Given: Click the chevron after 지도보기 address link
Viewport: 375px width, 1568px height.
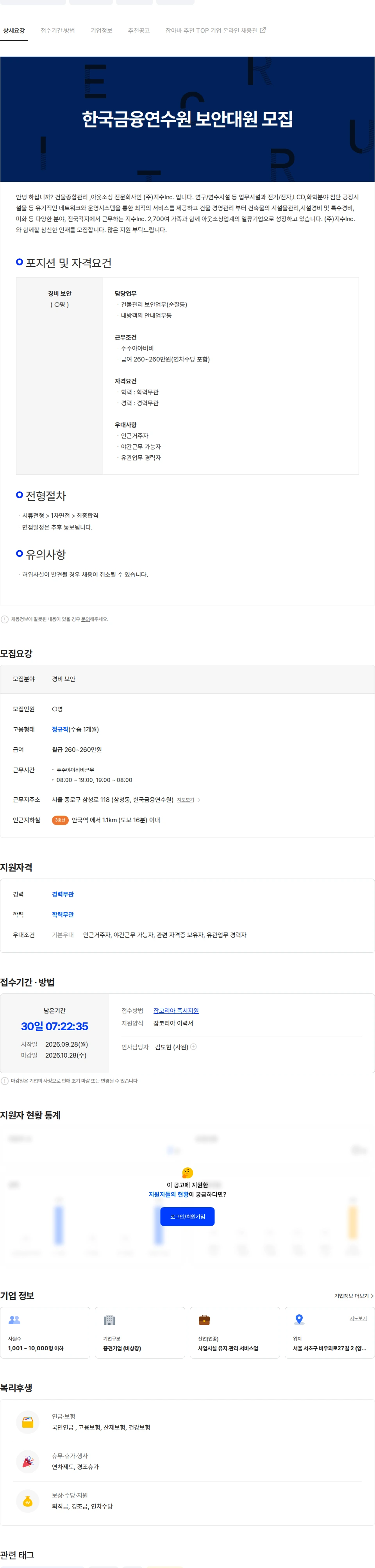Looking at the screenshot, I should (198, 800).
